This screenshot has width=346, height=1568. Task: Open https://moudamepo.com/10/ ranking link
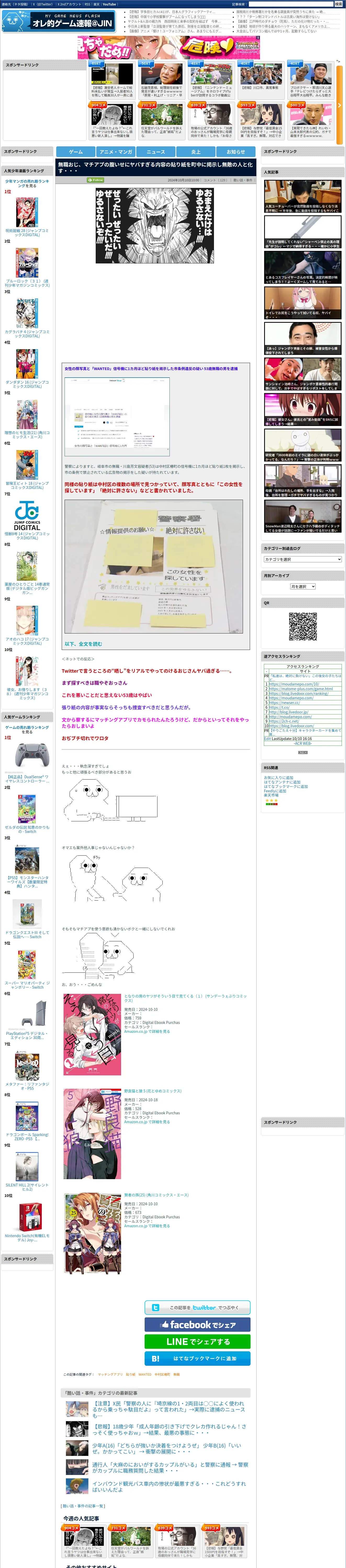(x=294, y=684)
